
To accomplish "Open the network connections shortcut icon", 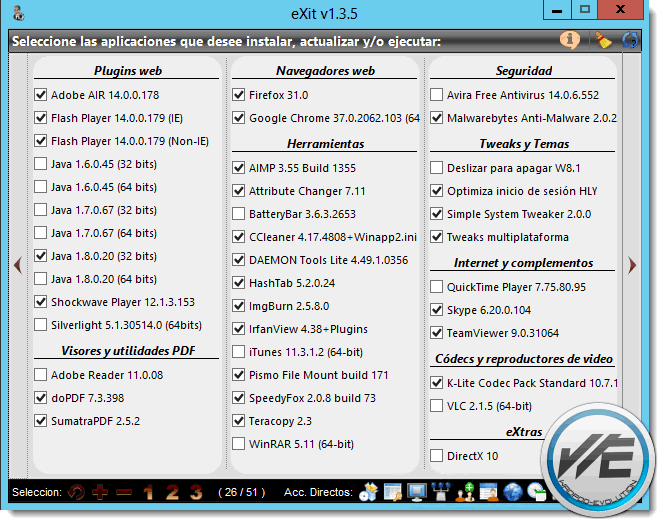I will click(441, 492).
